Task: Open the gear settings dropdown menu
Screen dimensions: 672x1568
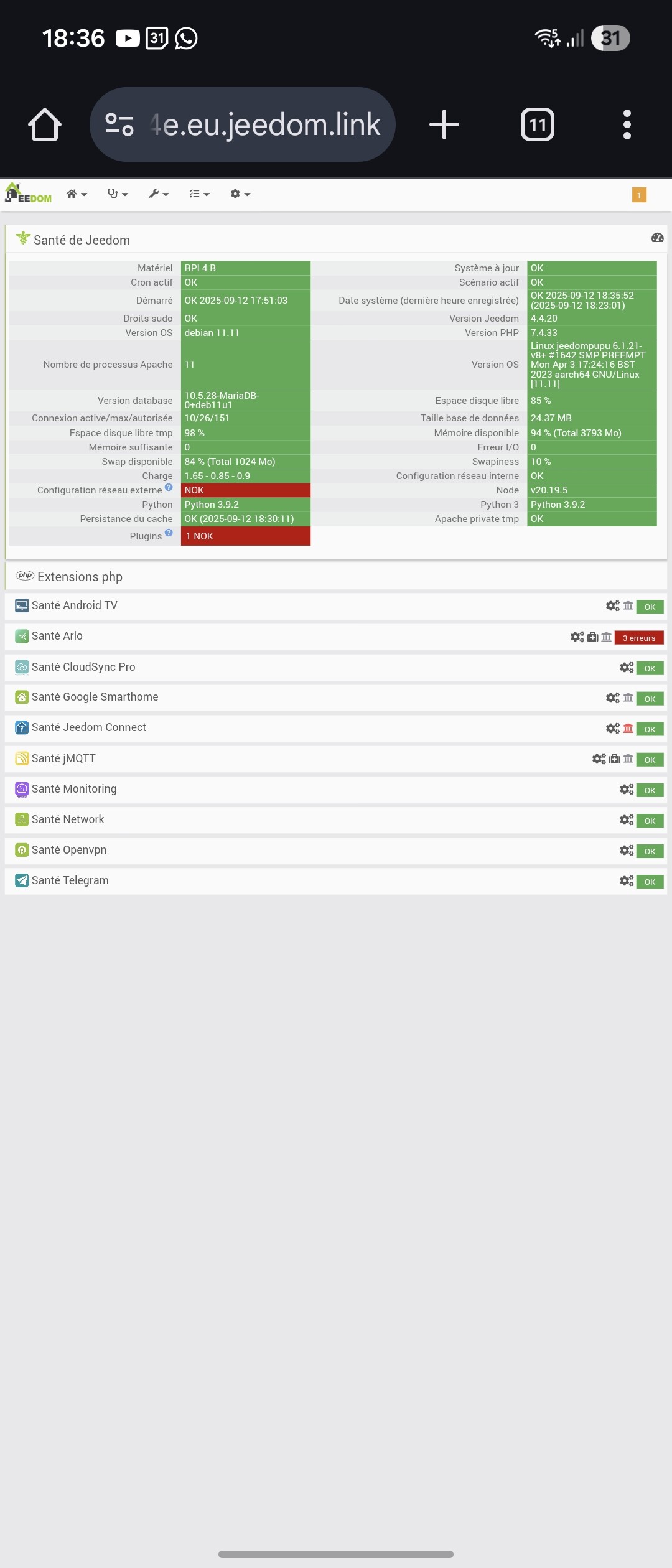Action: (240, 194)
